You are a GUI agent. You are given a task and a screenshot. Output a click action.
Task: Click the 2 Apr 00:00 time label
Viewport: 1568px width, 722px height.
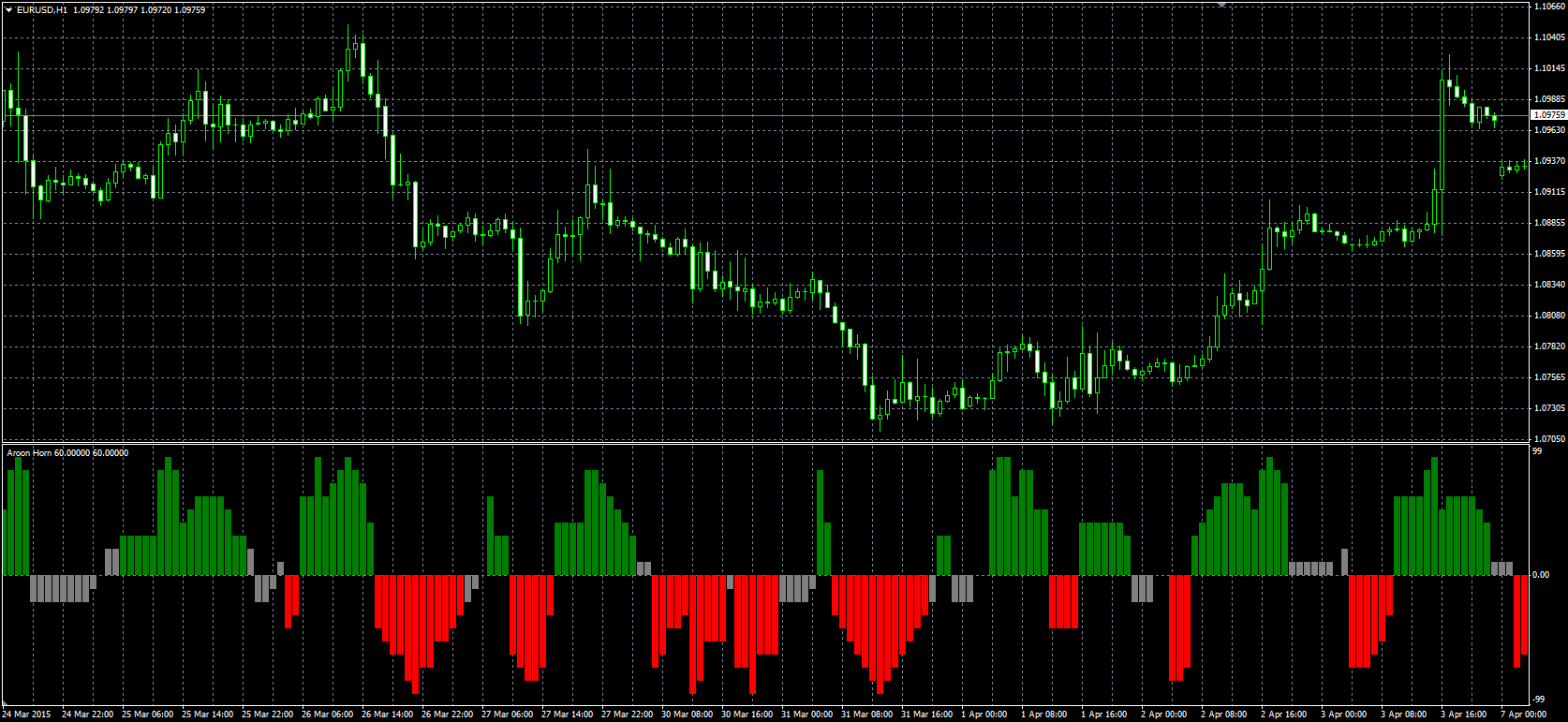tap(1164, 715)
